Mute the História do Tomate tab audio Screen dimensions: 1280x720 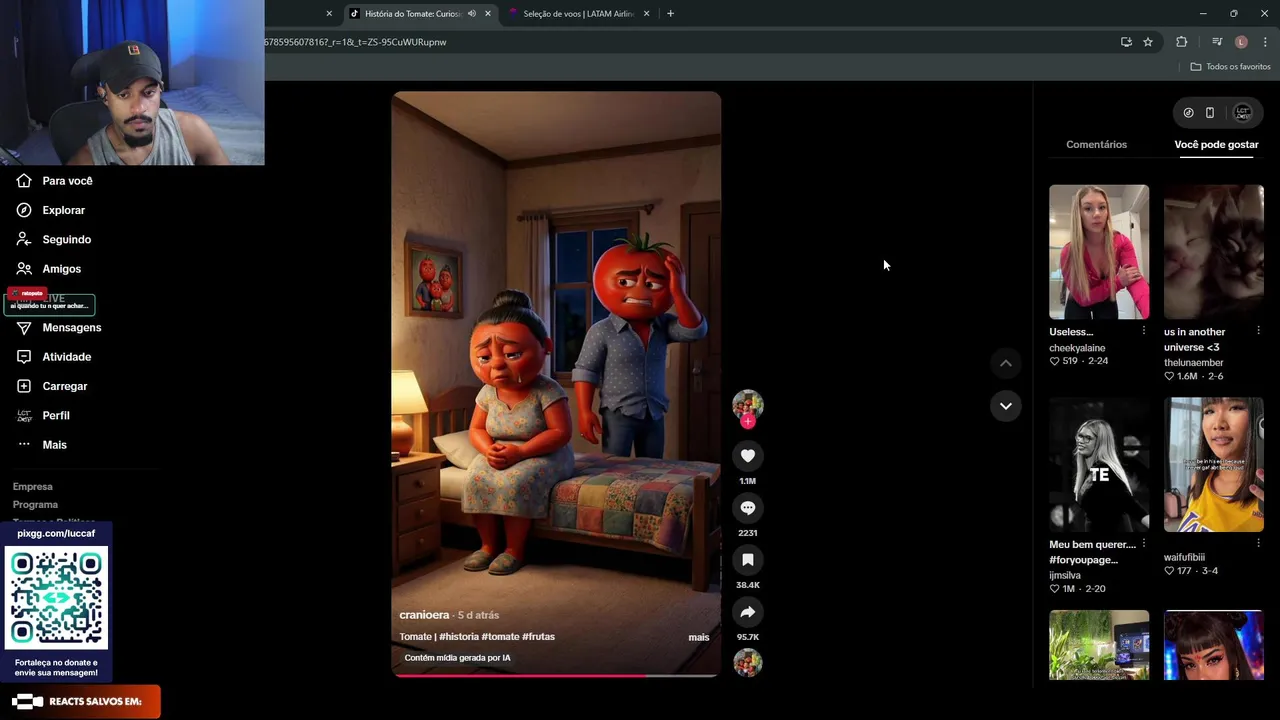[472, 14]
